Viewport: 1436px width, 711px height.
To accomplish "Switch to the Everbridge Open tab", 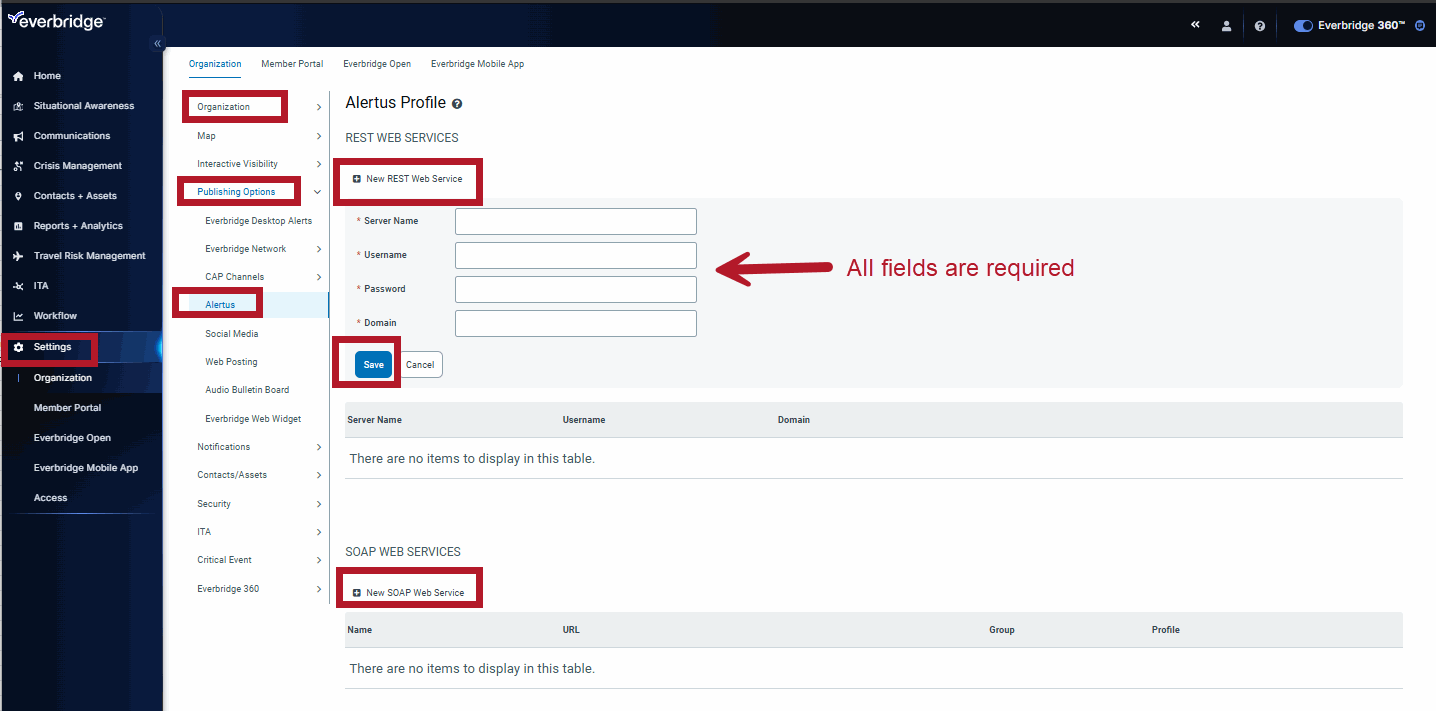I will pos(377,64).
